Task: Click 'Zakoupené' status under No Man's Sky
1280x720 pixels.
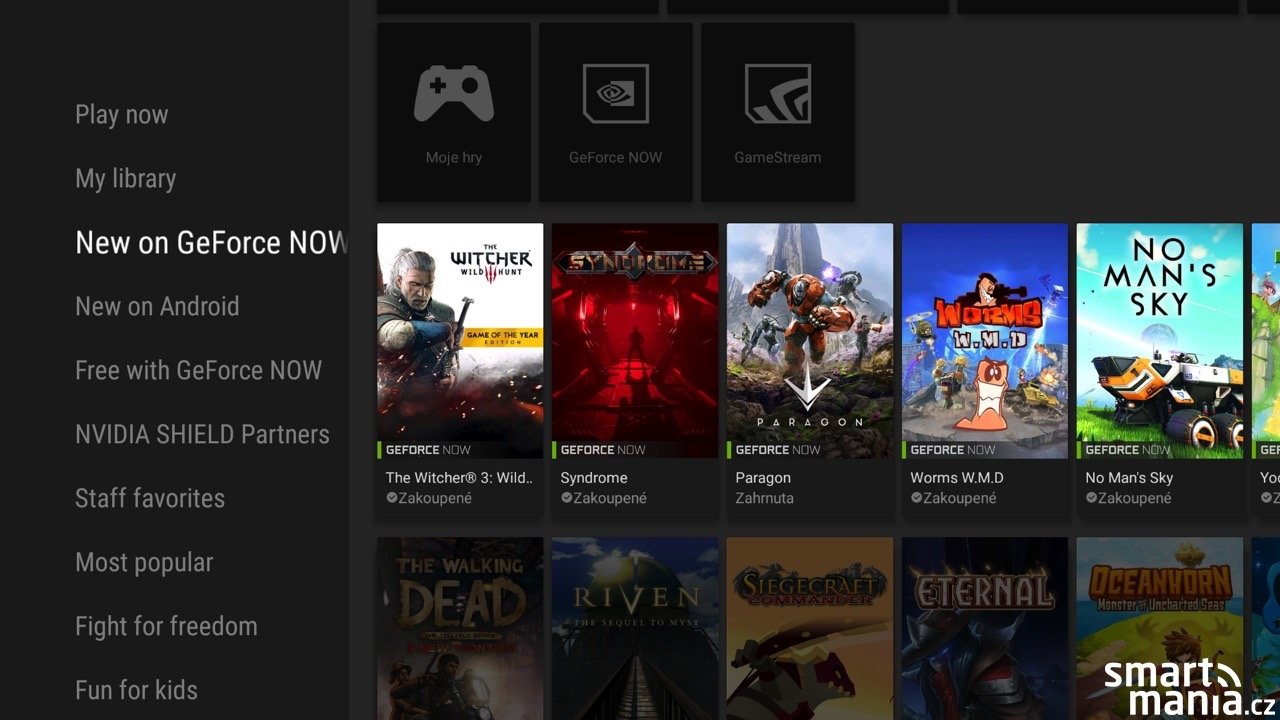Action: point(1129,498)
